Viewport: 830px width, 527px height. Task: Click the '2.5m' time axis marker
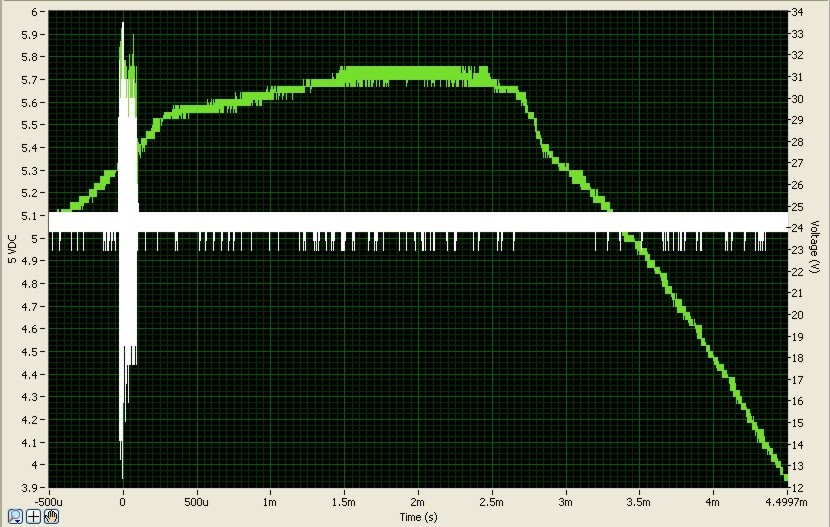tap(491, 502)
